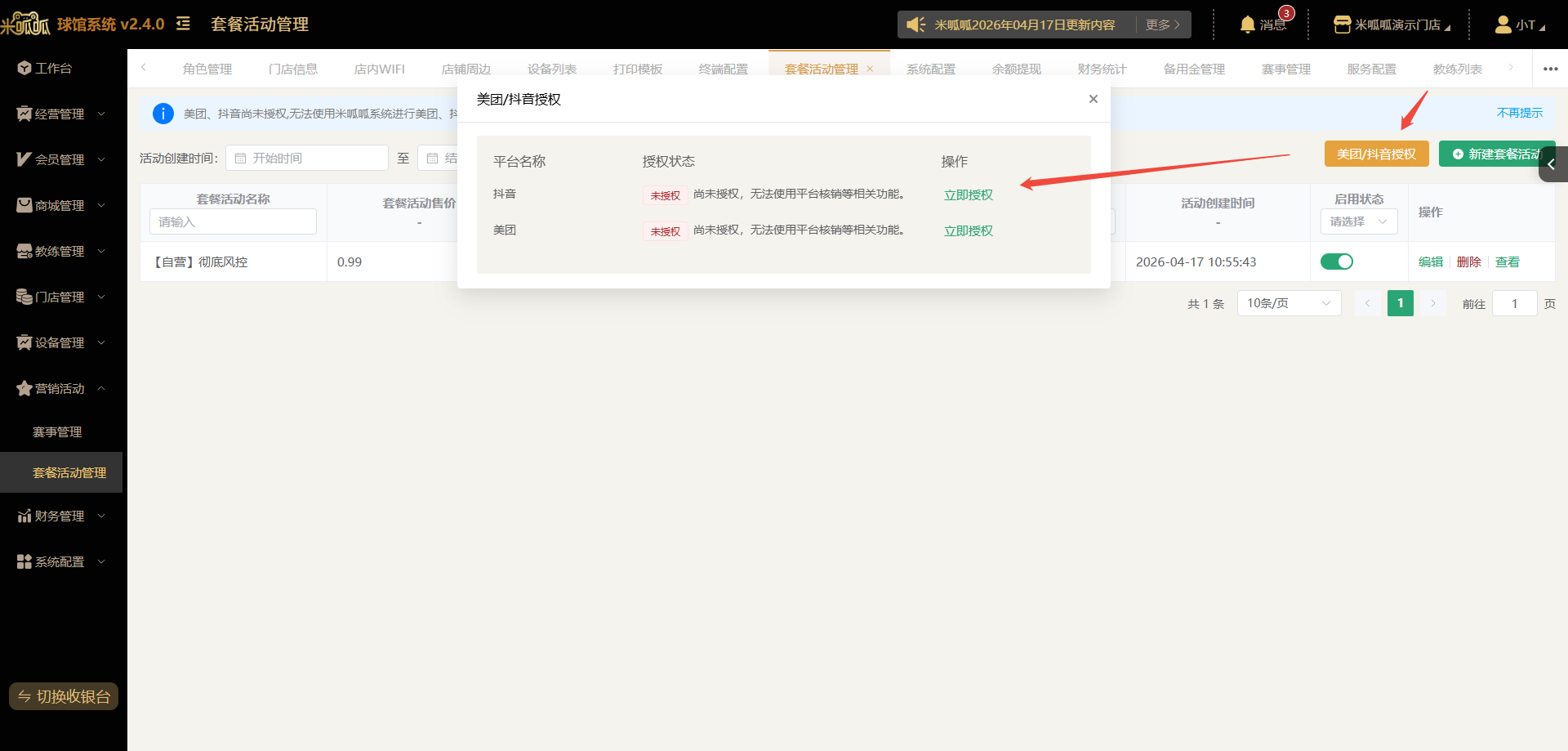Click 删除 for the 彻底风控 row

tap(1468, 262)
